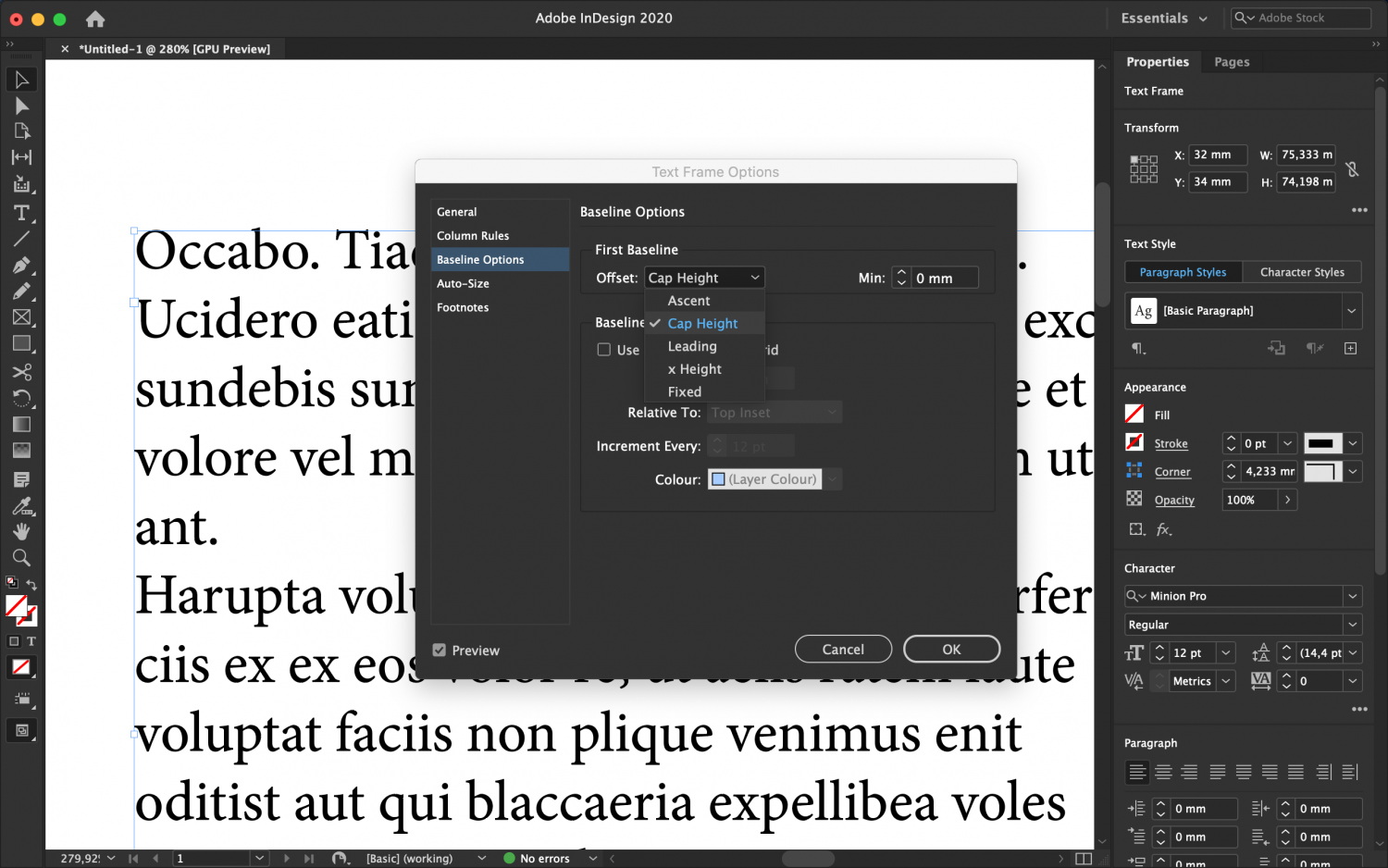The image size is (1388, 868).
Task: Toggle formatting affects text button
Action: click(31, 641)
